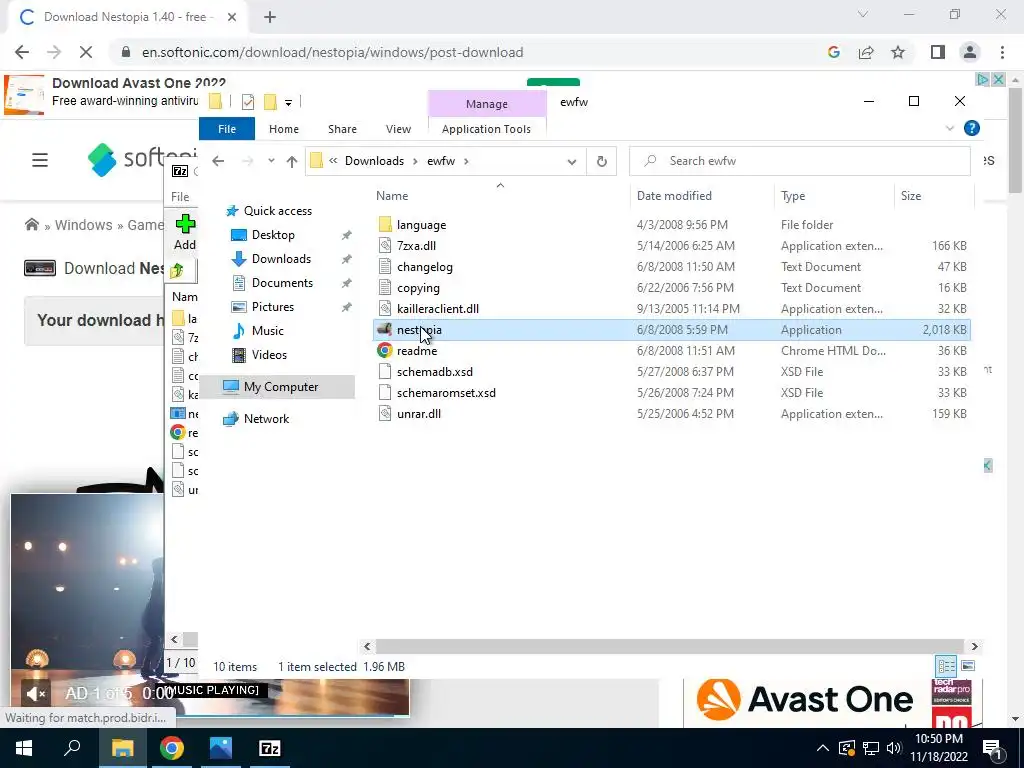Show hidden system tray icons
This screenshot has width=1024, height=768.
click(x=823, y=748)
